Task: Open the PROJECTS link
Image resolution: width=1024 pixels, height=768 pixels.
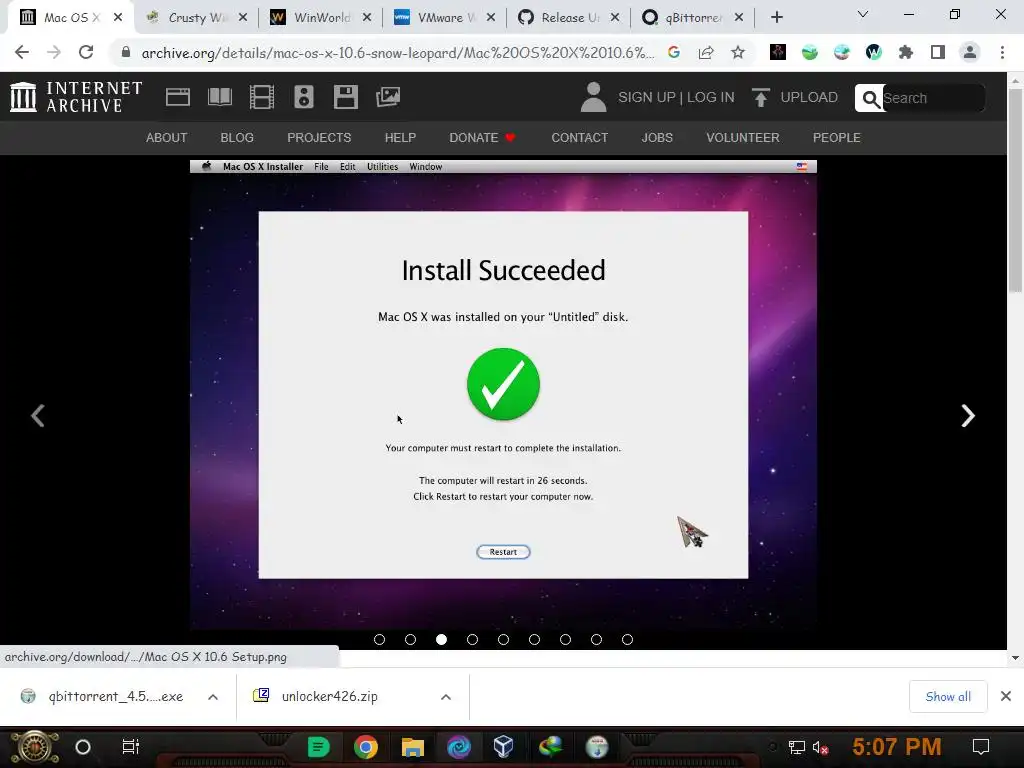Action: click(319, 138)
